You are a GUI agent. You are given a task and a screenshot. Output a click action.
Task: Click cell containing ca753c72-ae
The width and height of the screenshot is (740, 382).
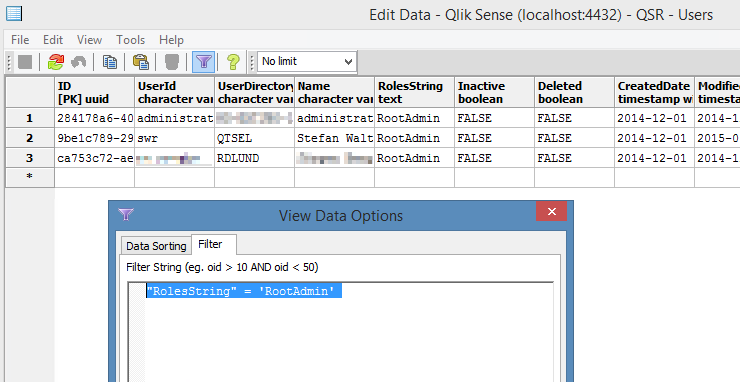click(94, 158)
